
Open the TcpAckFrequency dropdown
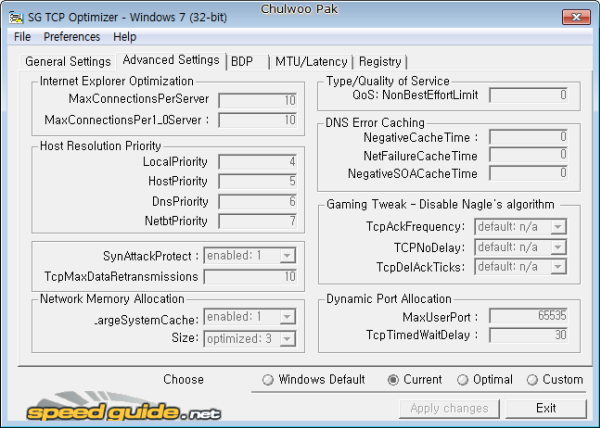pyautogui.click(x=558, y=227)
